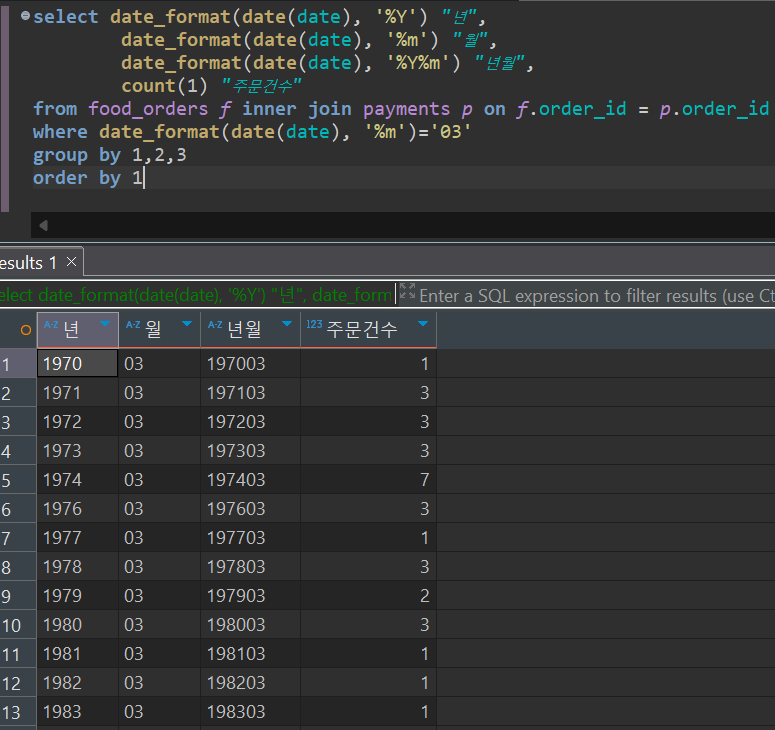Click the food_orders table name in editor
The width and height of the screenshot is (775, 730).
[x=148, y=109]
